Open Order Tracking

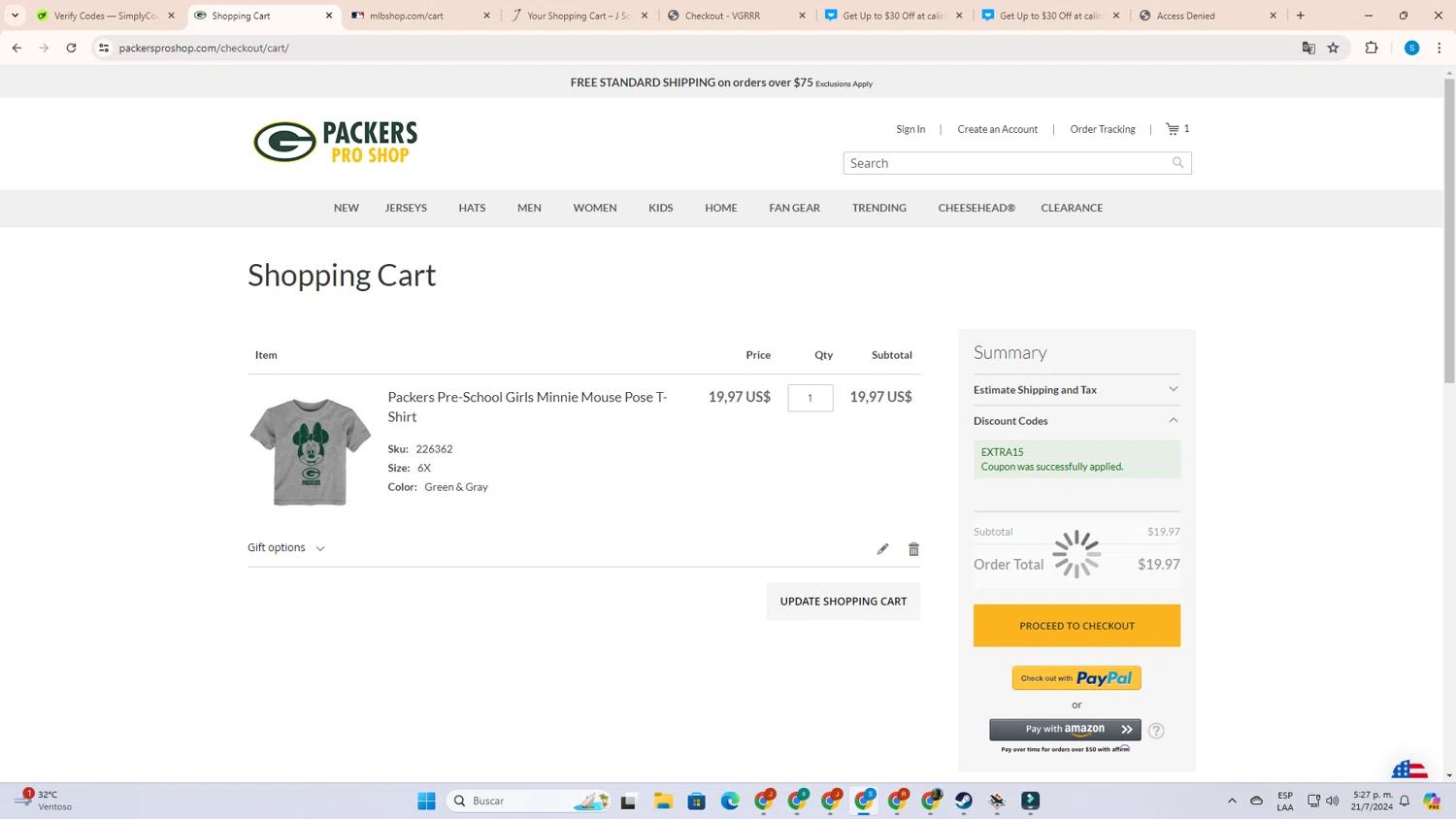(x=1103, y=129)
